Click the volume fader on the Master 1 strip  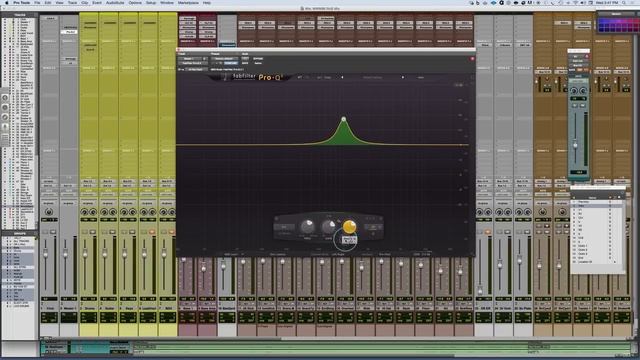[x=65, y=254]
